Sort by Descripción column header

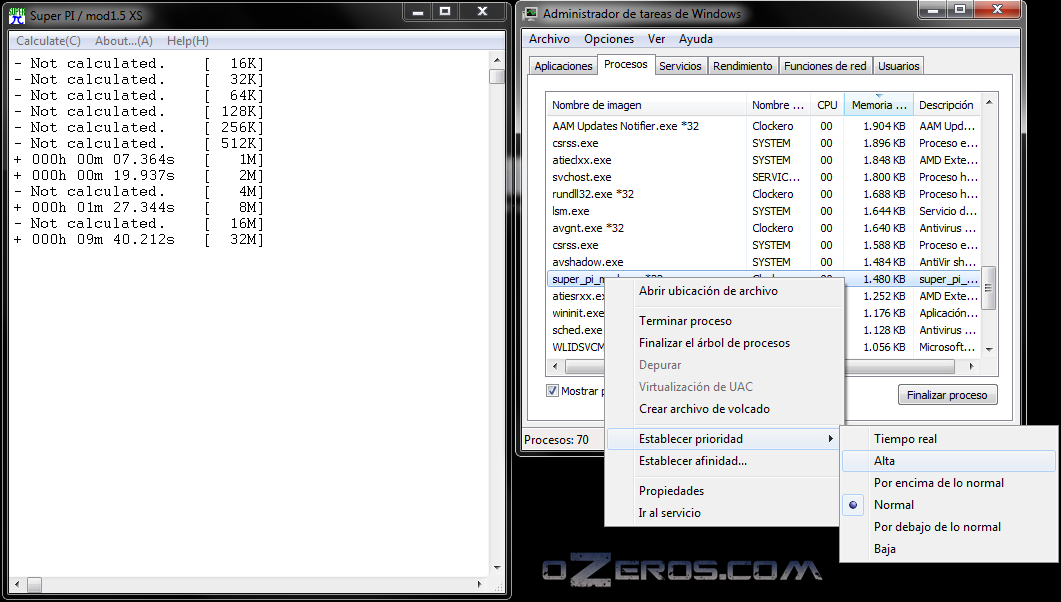(x=947, y=105)
